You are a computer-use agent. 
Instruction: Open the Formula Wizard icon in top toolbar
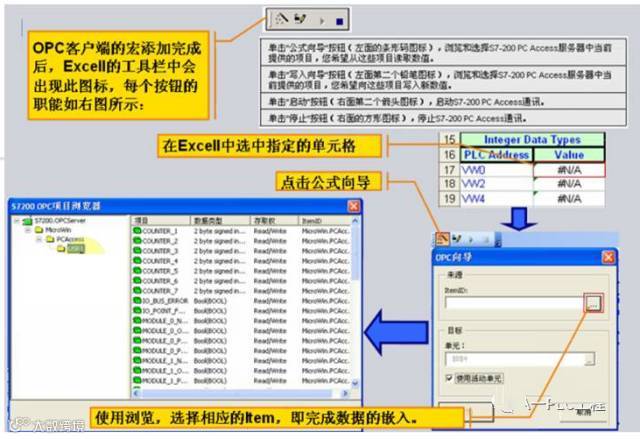(281, 18)
